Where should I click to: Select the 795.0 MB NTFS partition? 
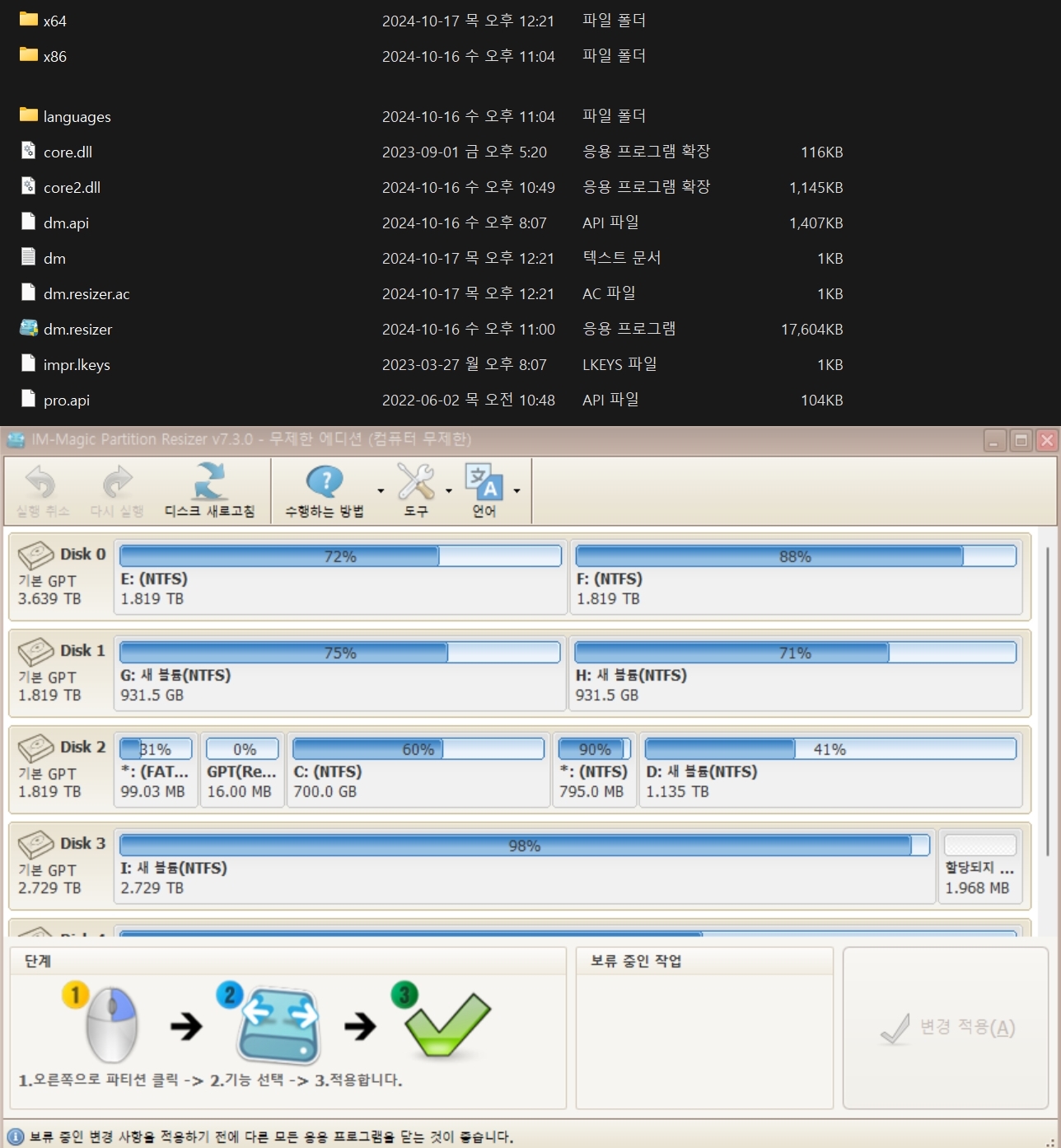click(595, 770)
